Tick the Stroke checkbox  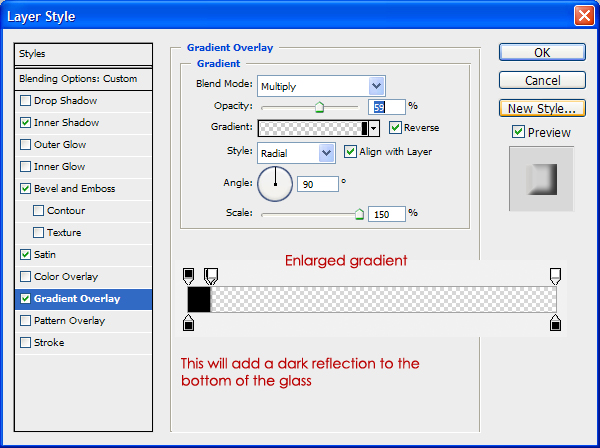coord(25,343)
